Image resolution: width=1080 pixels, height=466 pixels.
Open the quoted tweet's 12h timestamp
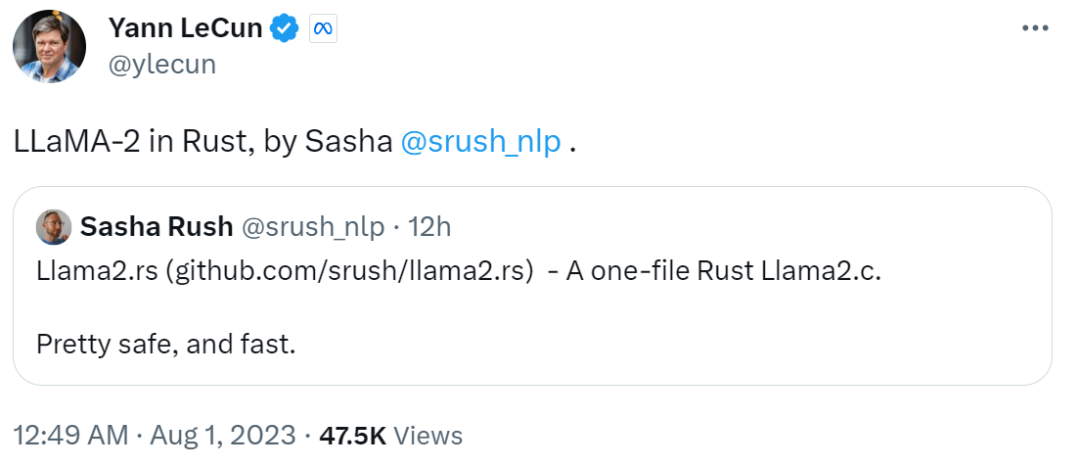[x=431, y=227]
